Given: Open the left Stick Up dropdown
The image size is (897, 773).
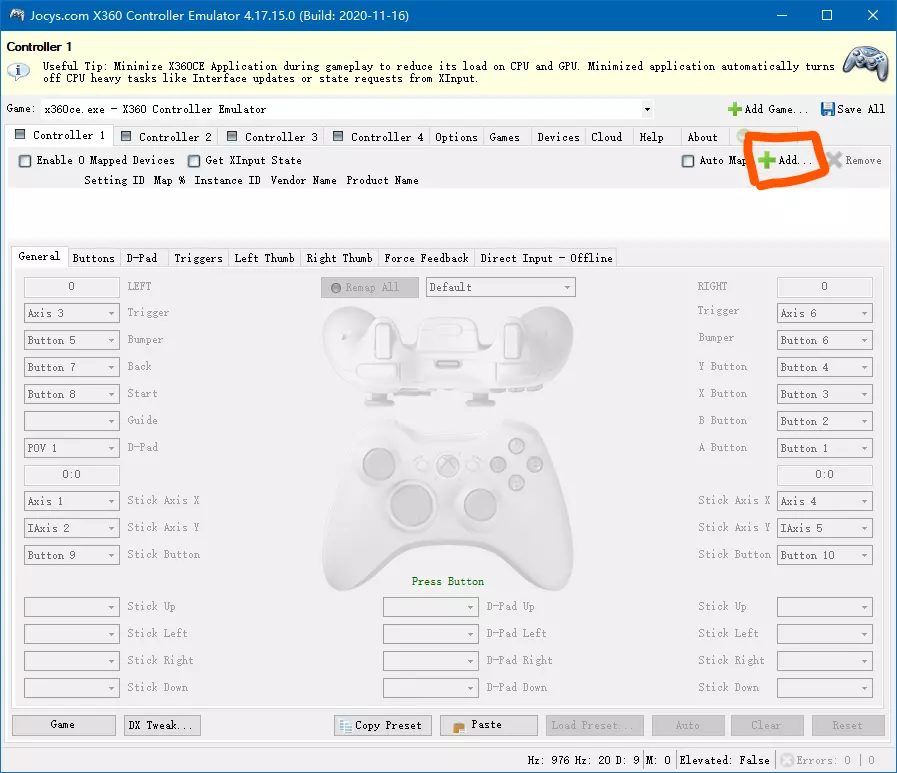Looking at the screenshot, I should point(72,606).
